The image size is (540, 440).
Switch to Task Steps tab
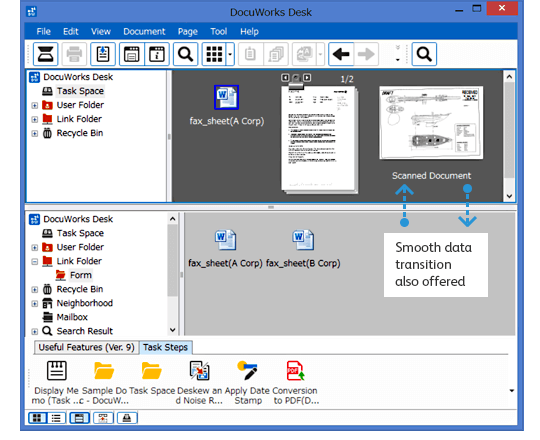(x=165, y=347)
